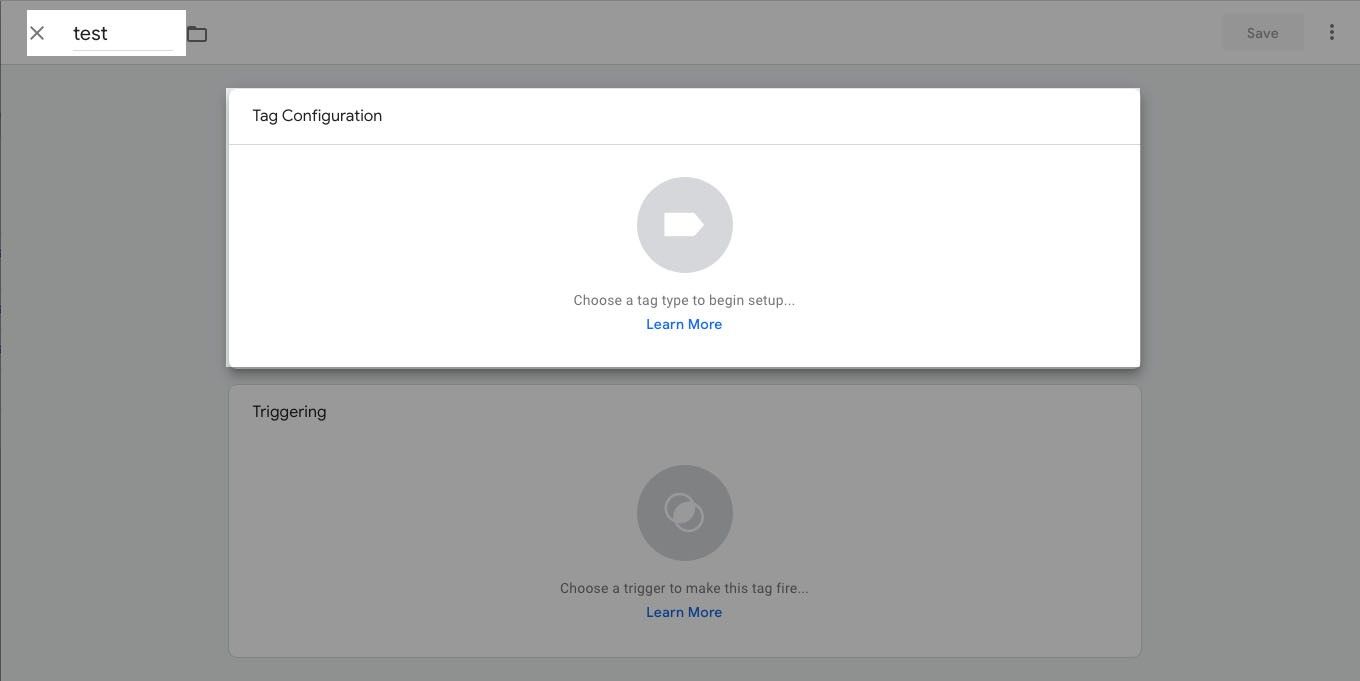Image resolution: width=1360 pixels, height=681 pixels.
Task: Click "Choose a tag type to begin setup" text
Action: click(684, 300)
